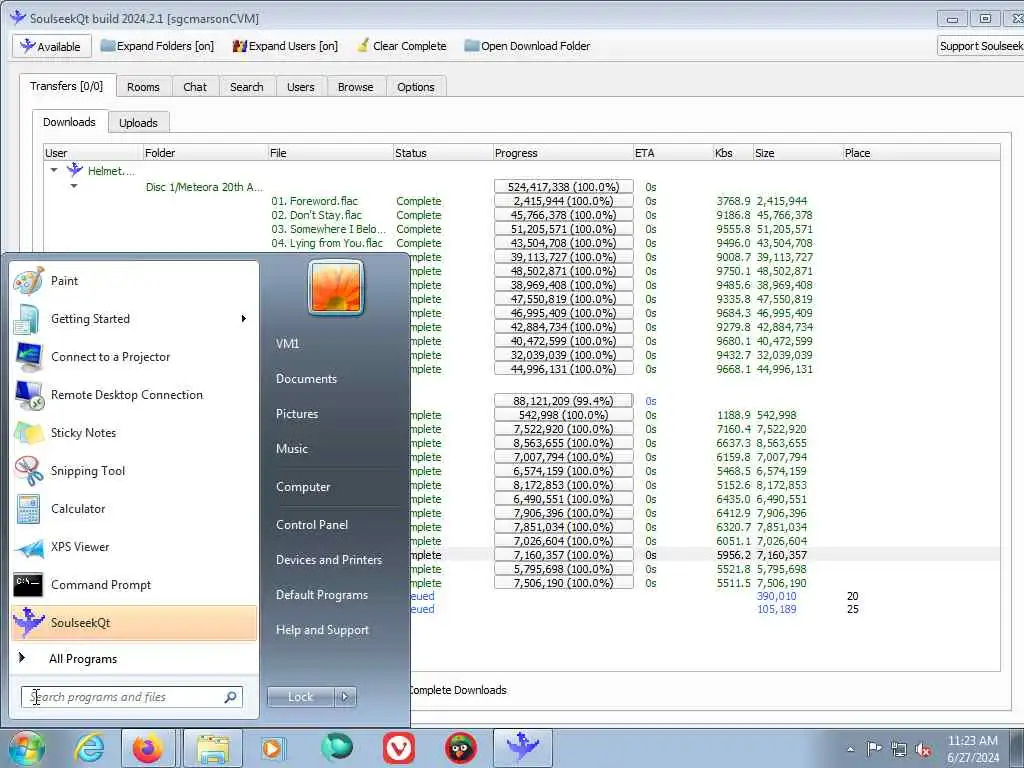1024x768 pixels.
Task: Select the Transfers [0/0] tab
Action: point(67,86)
